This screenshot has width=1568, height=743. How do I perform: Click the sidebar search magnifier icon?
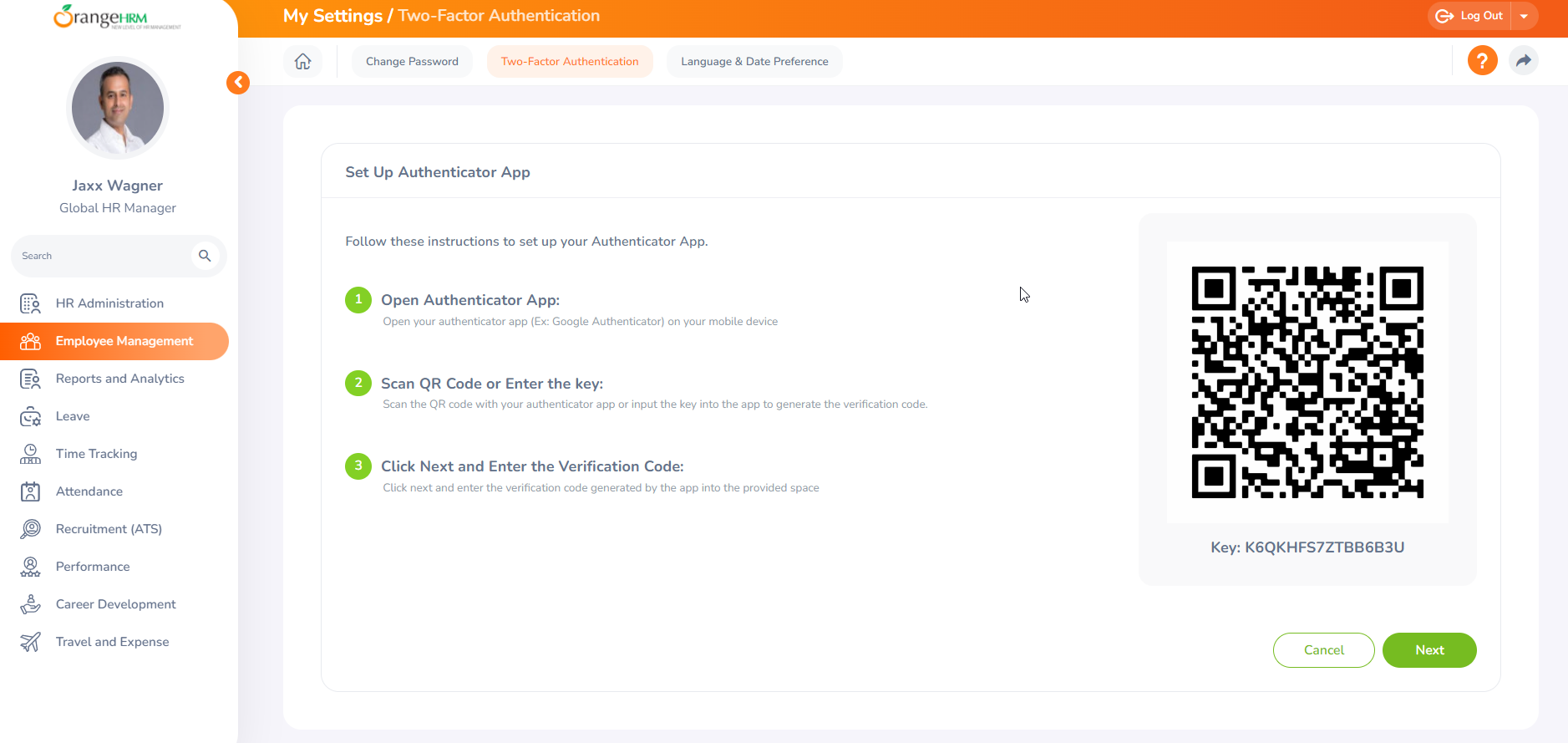(205, 256)
